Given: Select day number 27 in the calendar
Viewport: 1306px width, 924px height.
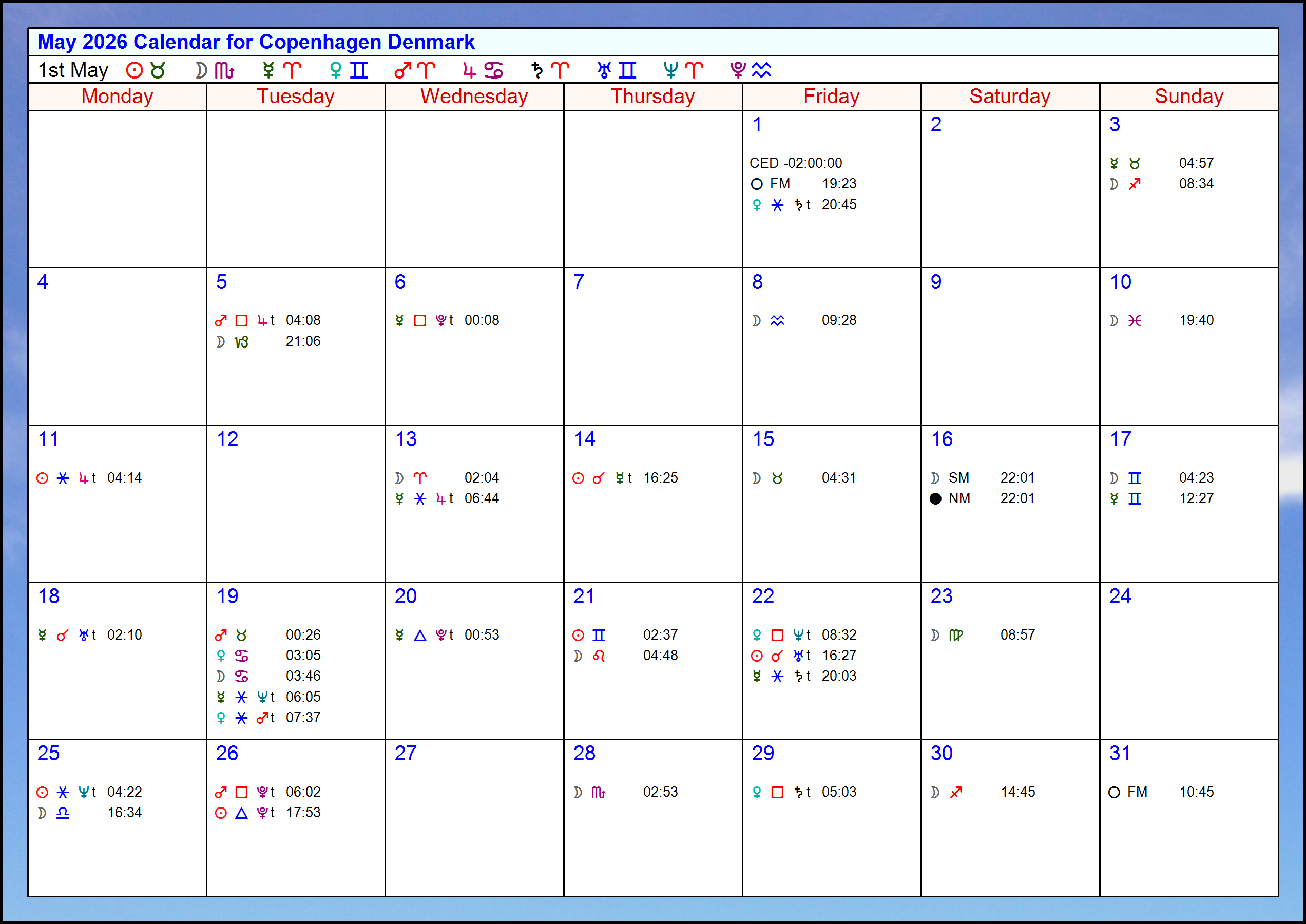Looking at the screenshot, I should point(406,753).
